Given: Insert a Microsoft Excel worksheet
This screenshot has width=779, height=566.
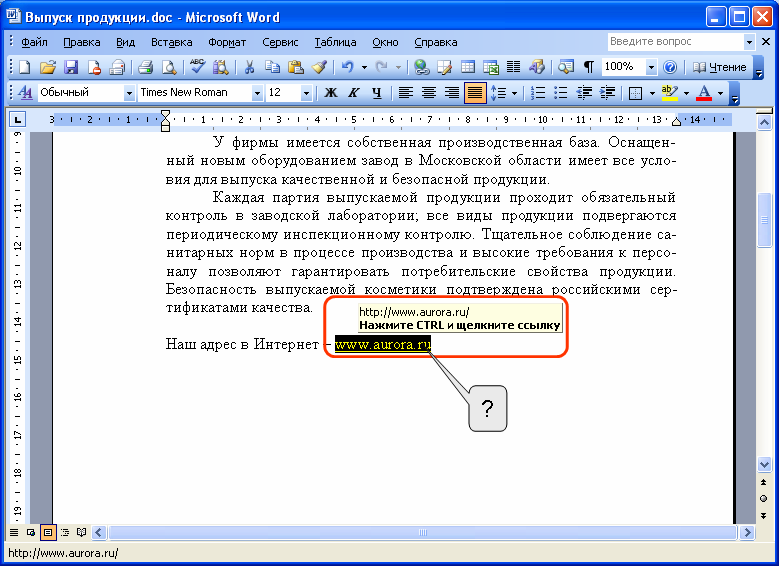Looking at the screenshot, I should click(x=491, y=67).
